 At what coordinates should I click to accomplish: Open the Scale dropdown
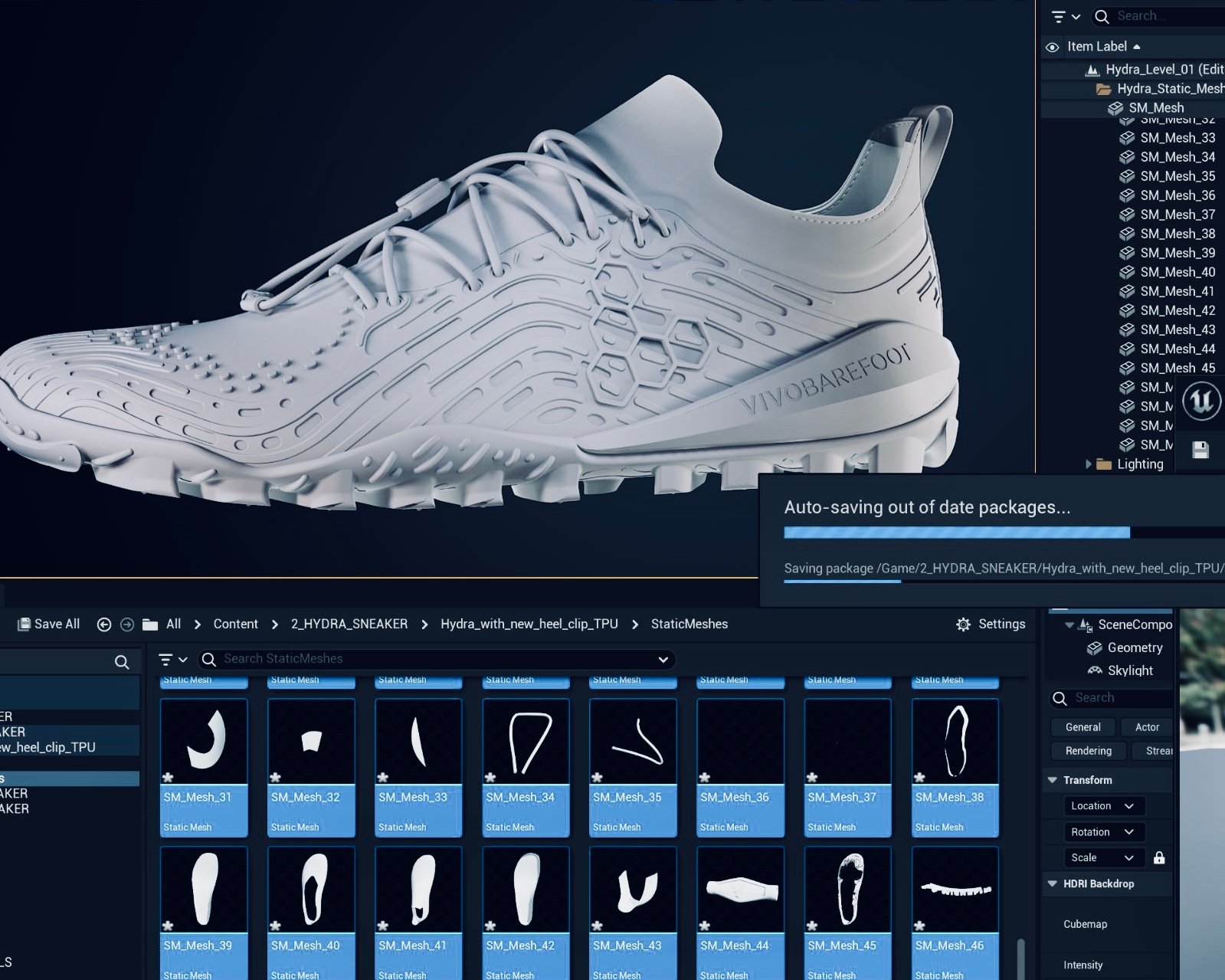(1104, 857)
